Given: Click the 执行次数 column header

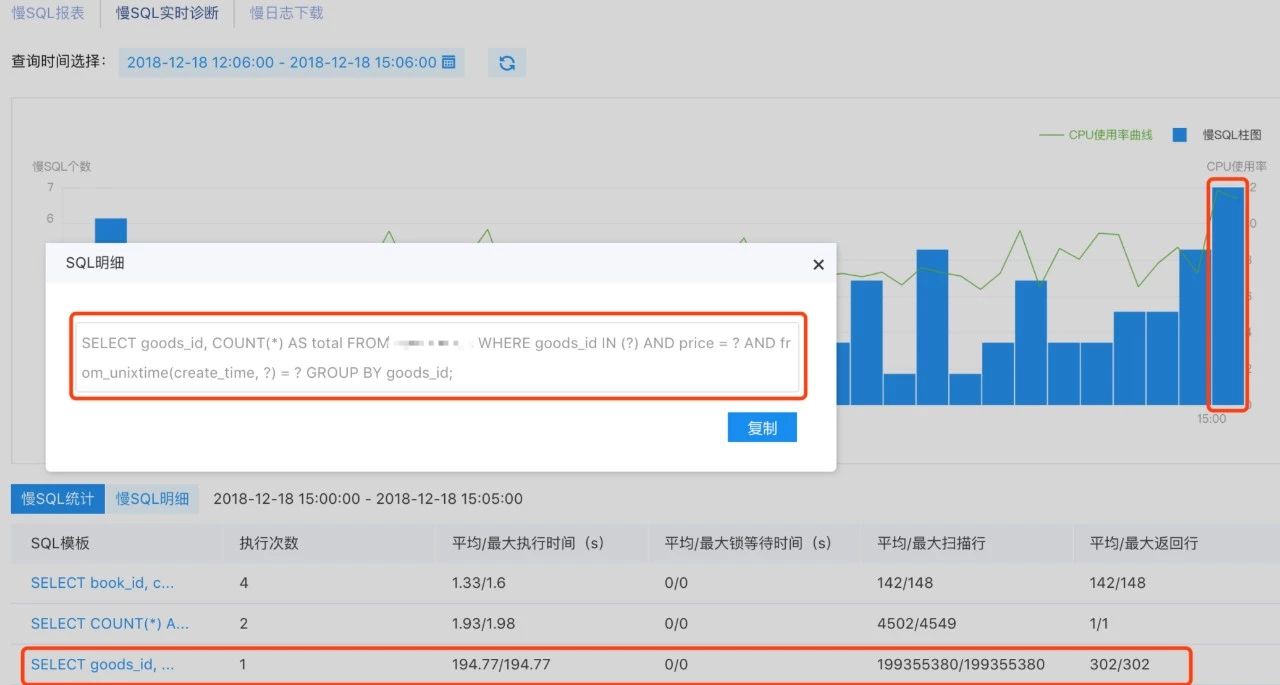Looking at the screenshot, I should pos(269,543).
